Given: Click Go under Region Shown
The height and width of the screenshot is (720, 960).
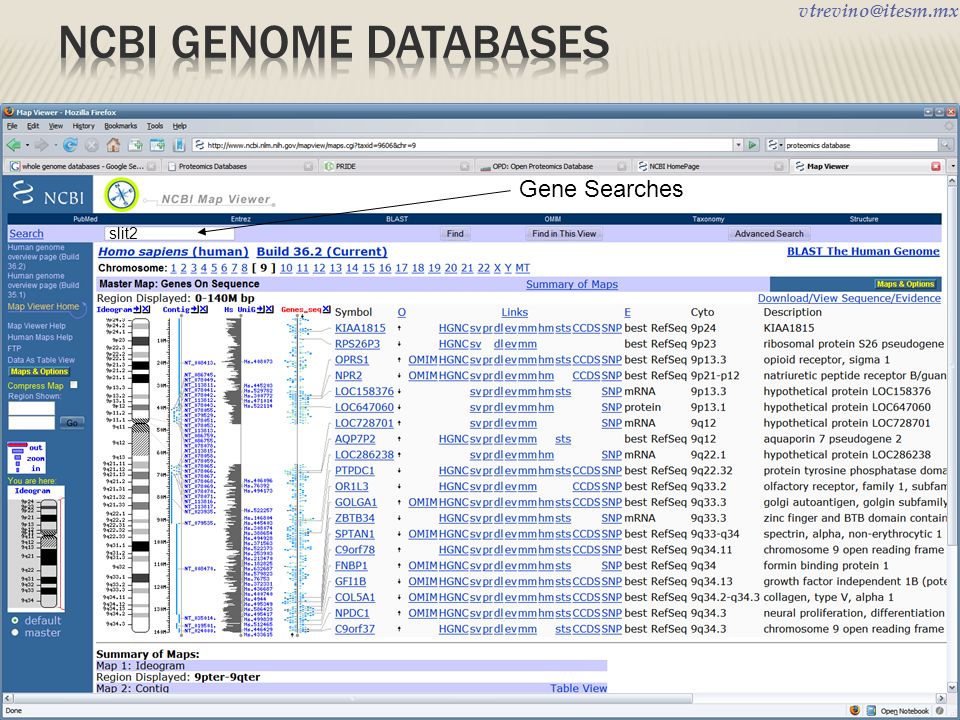Looking at the screenshot, I should [72, 422].
